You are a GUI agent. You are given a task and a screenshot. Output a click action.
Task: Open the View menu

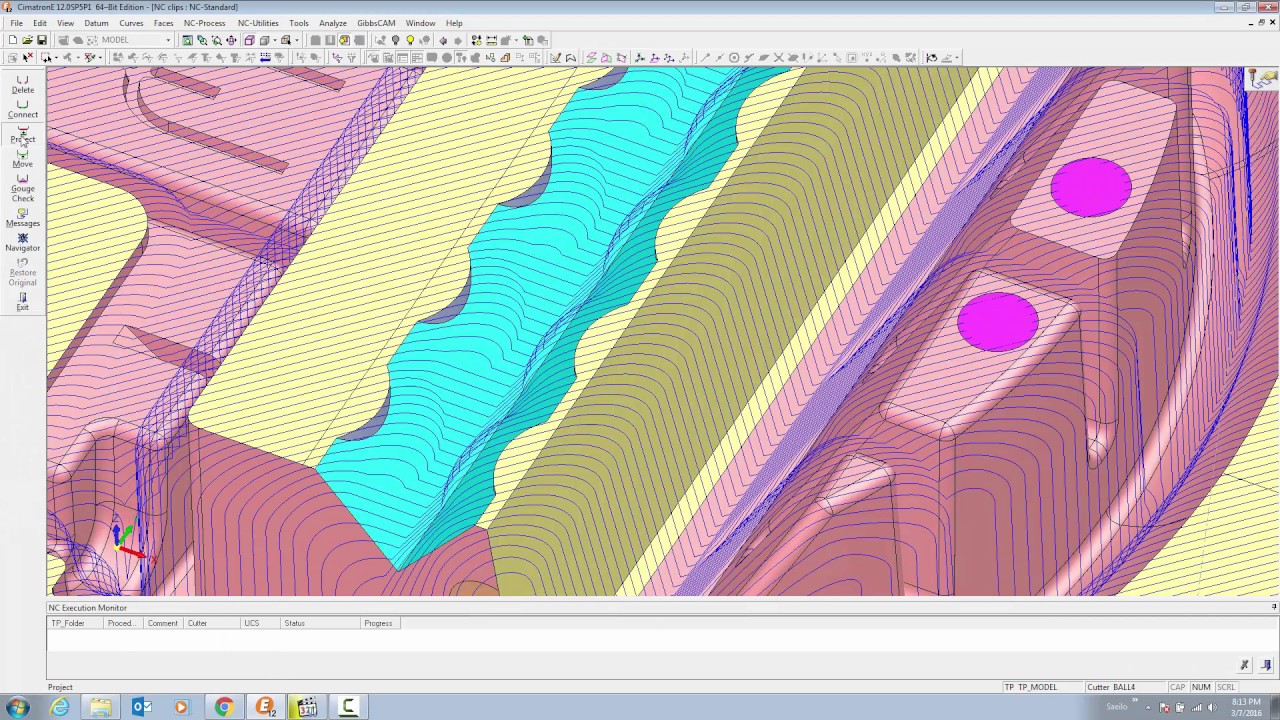click(65, 23)
